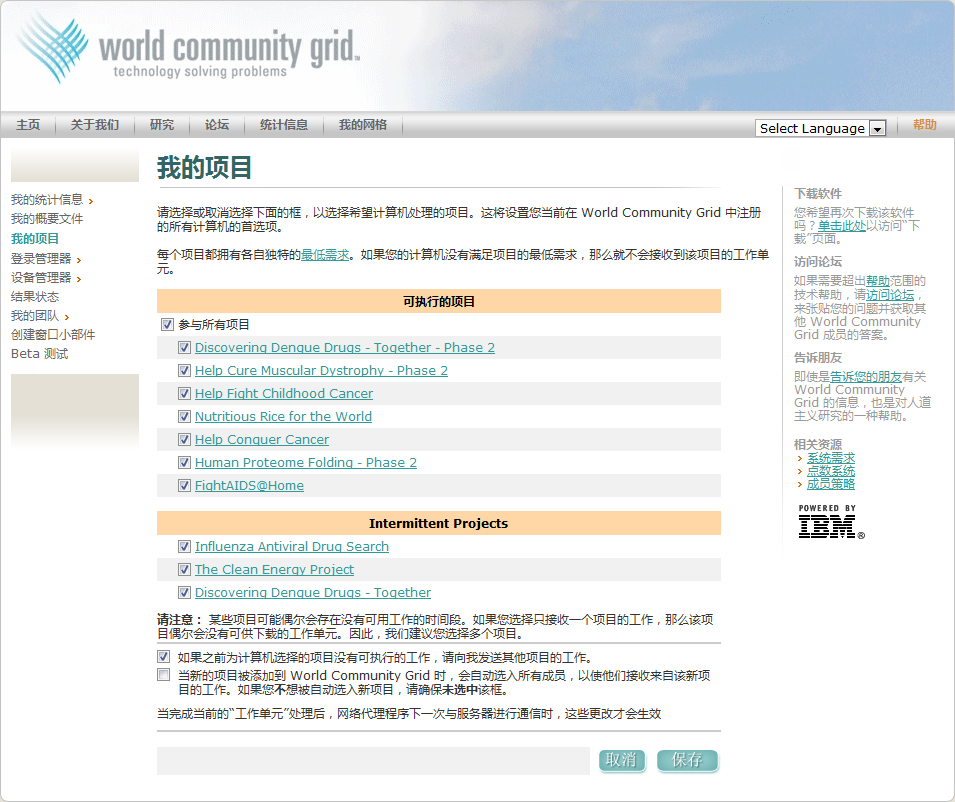Click 单击此处 download link
Viewport: 955px width, 802px height.
842,226
